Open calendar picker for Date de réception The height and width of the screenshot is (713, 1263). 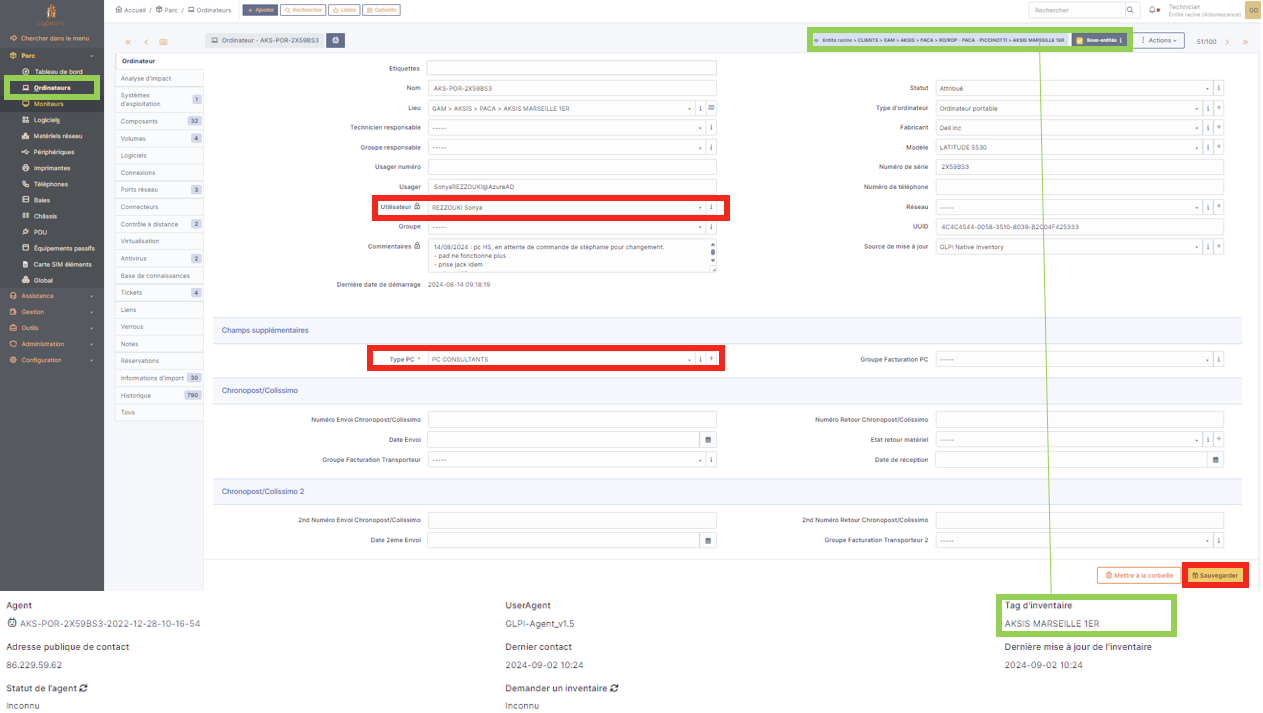coord(1216,460)
